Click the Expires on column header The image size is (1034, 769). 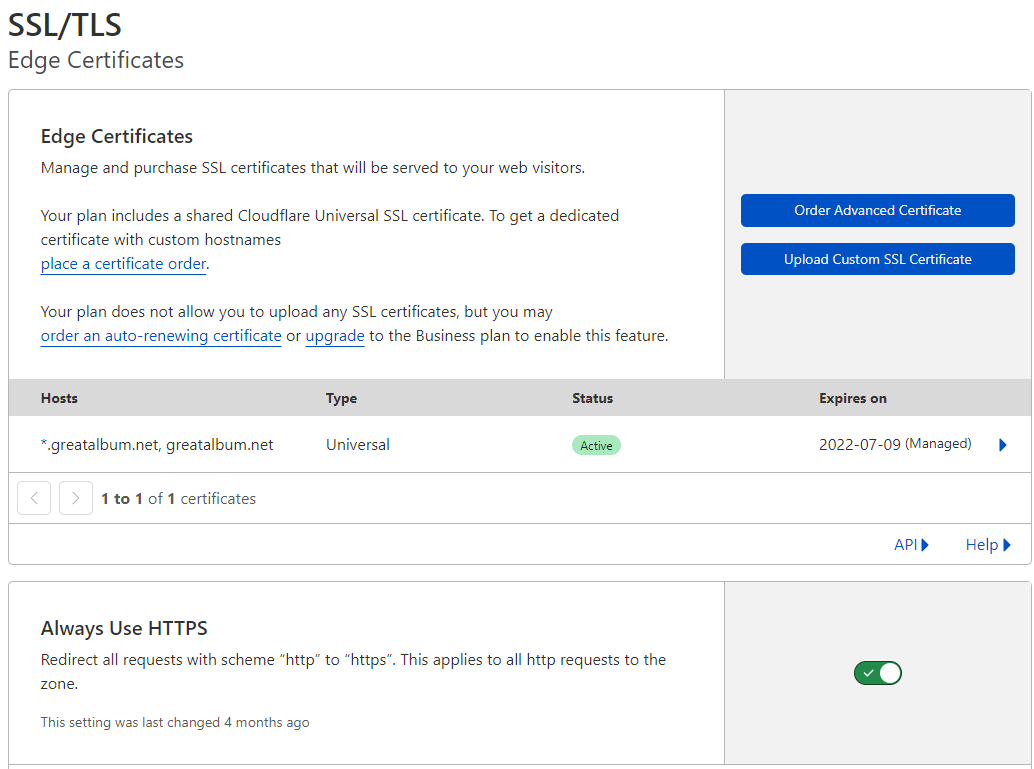tap(852, 398)
